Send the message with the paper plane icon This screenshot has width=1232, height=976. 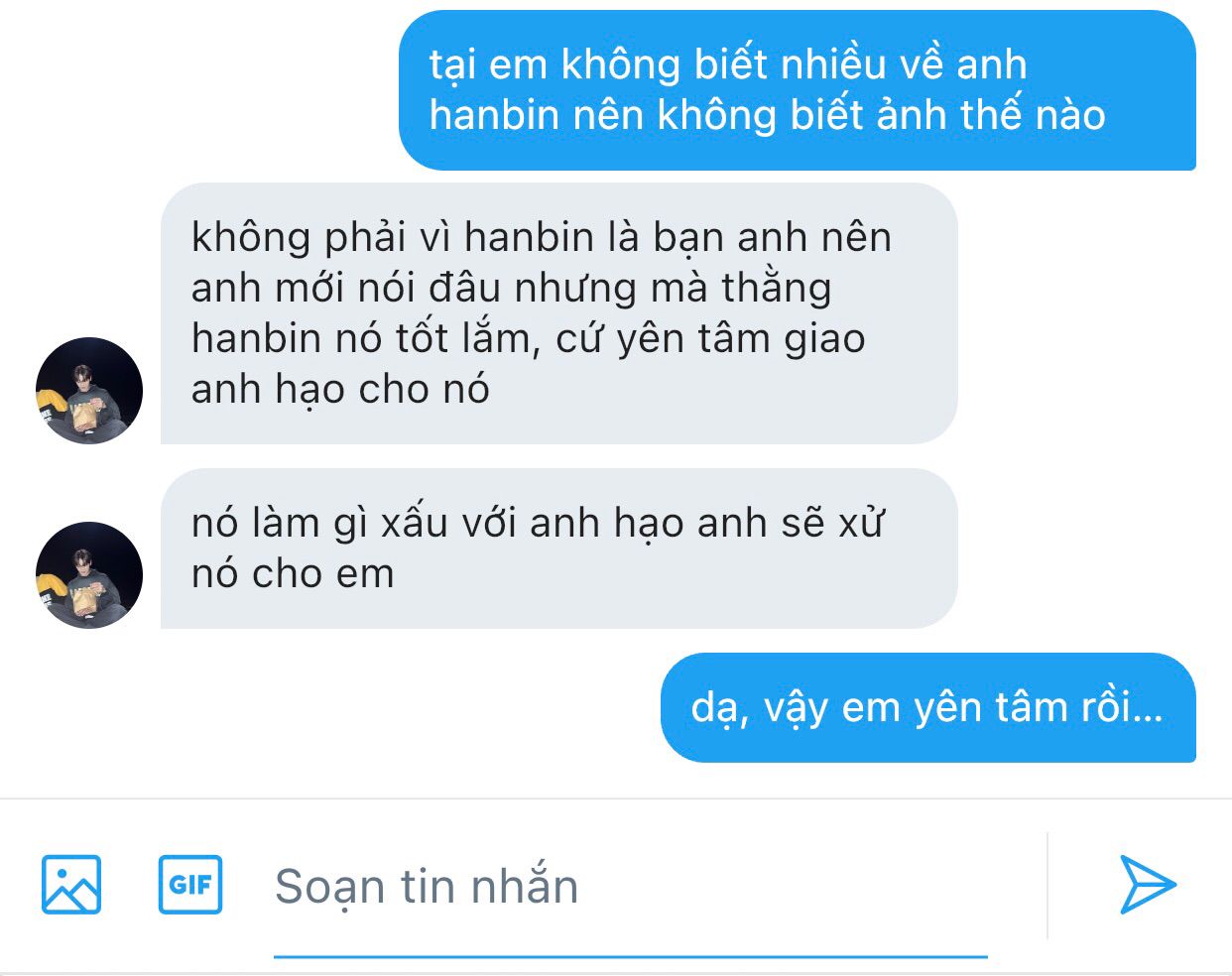coord(1148,884)
